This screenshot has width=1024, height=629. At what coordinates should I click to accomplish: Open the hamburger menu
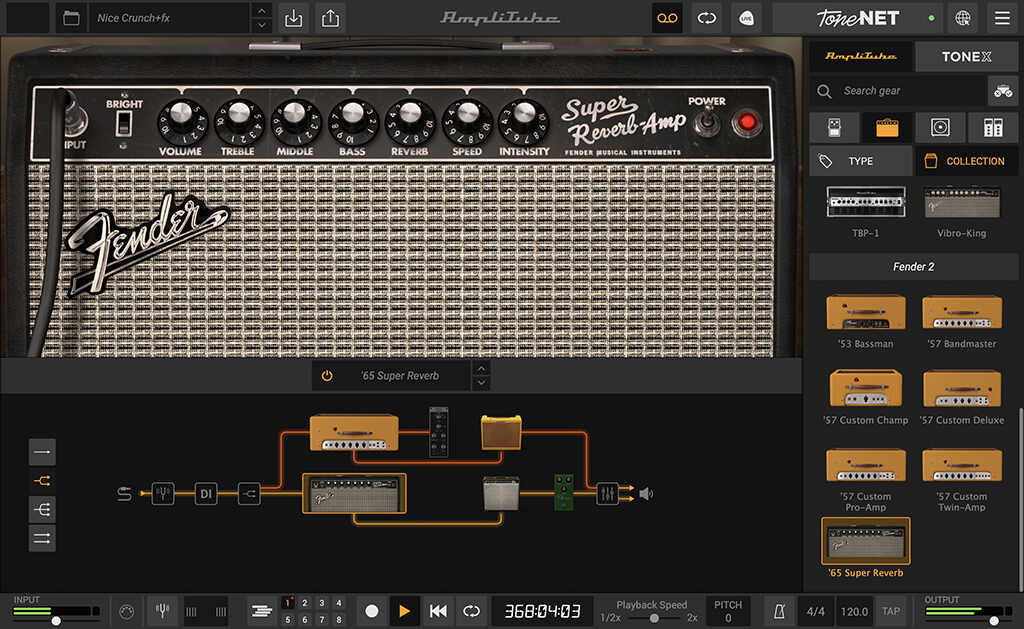tap(1001, 18)
